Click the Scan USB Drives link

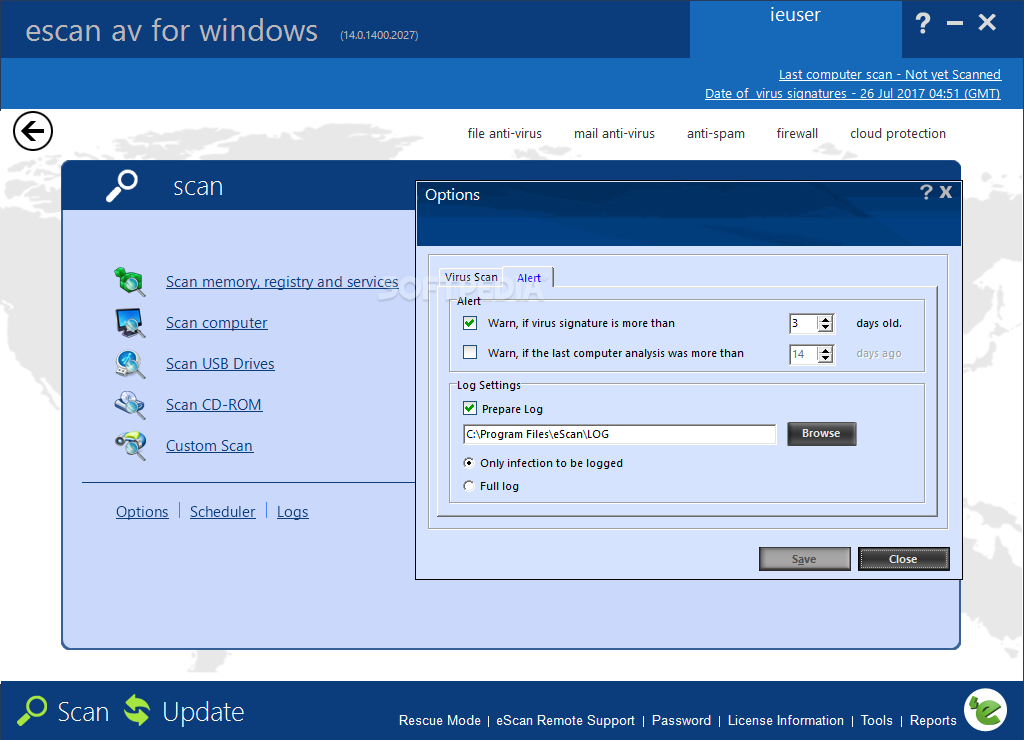(x=219, y=364)
